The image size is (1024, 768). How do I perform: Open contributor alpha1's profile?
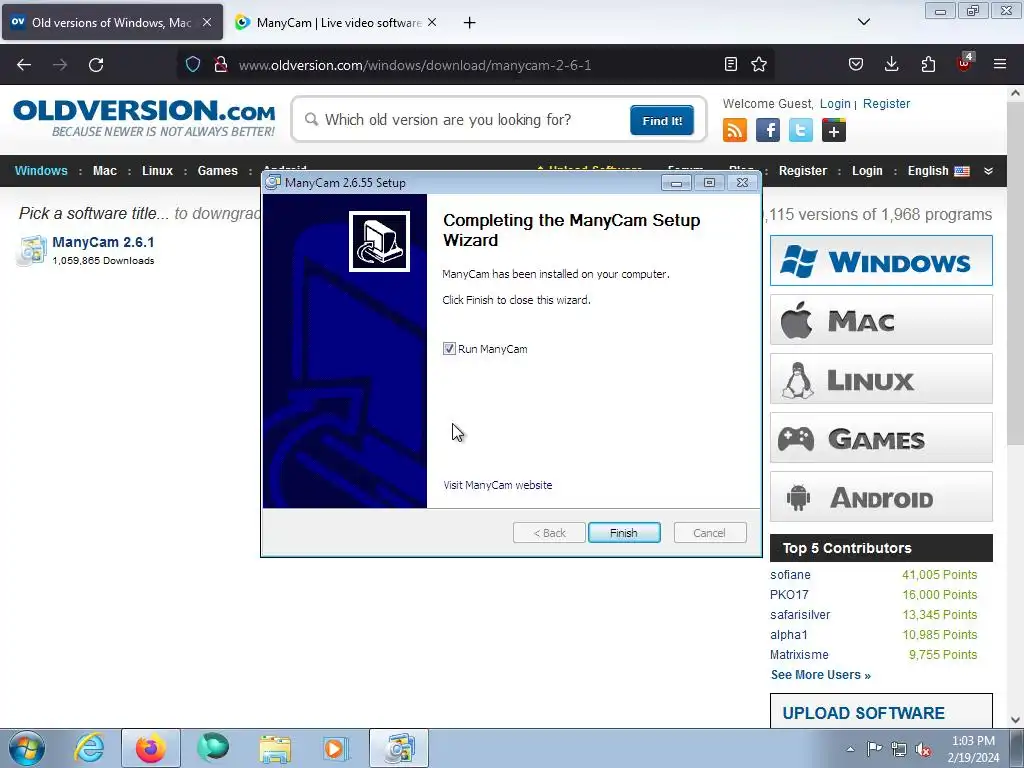coord(789,635)
